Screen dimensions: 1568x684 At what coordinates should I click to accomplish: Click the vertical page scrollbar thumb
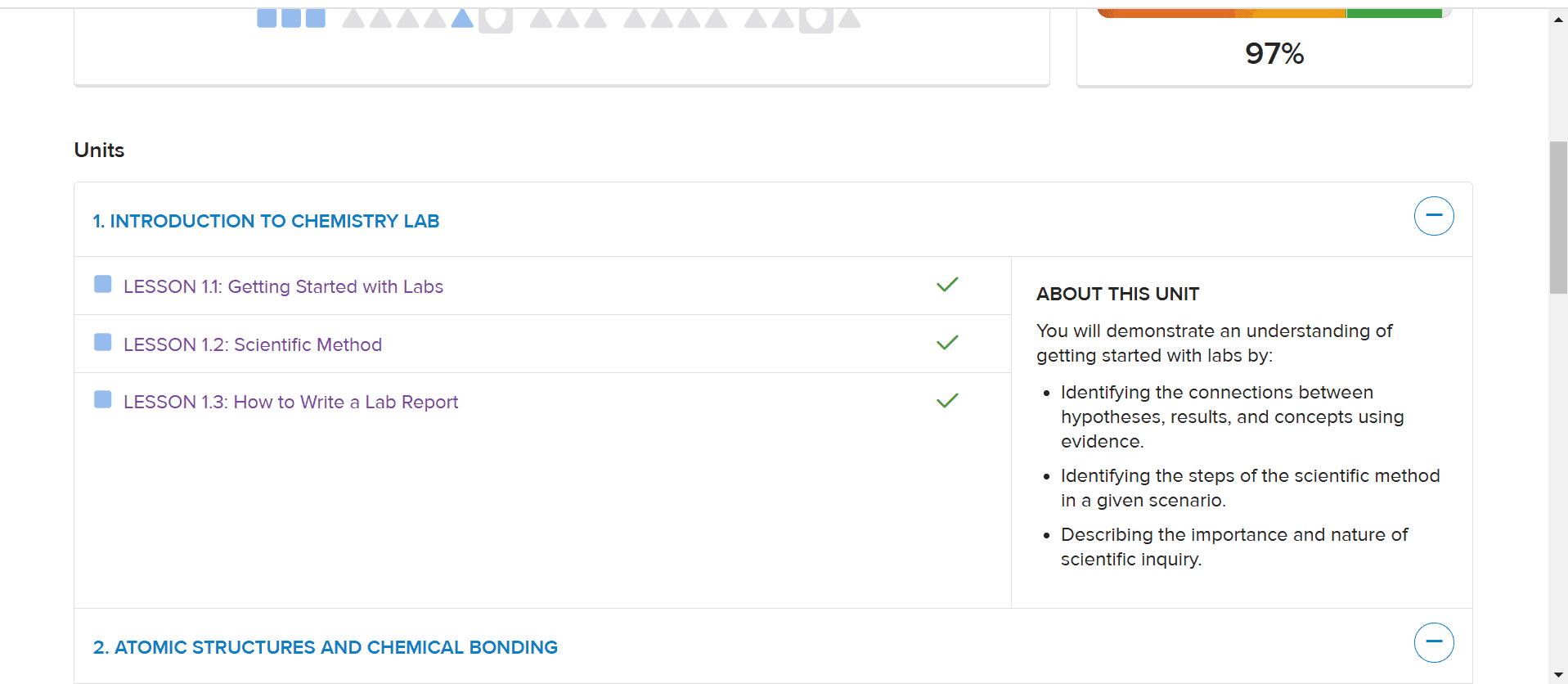click(1558, 217)
